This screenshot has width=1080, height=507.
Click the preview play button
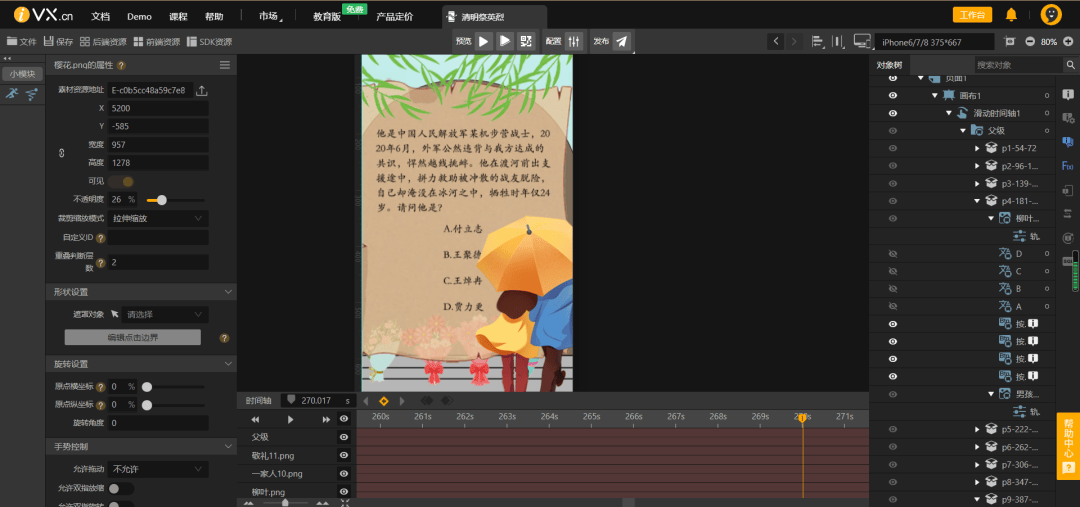click(x=484, y=41)
